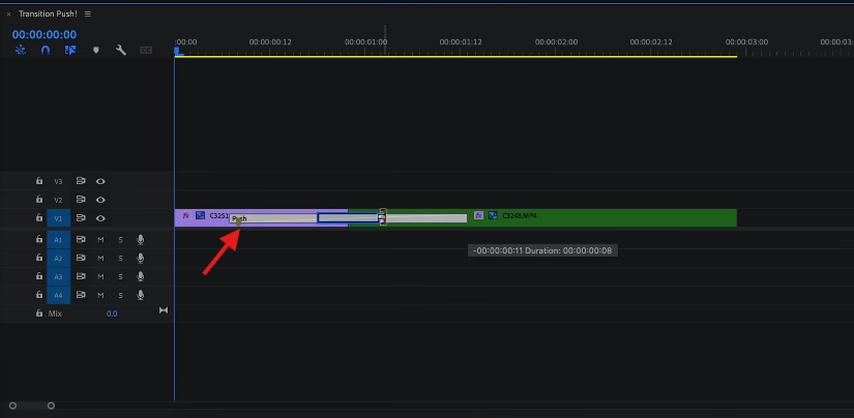Select the C3248.MP4 clip label
The width and height of the screenshot is (854, 418).
coord(520,216)
